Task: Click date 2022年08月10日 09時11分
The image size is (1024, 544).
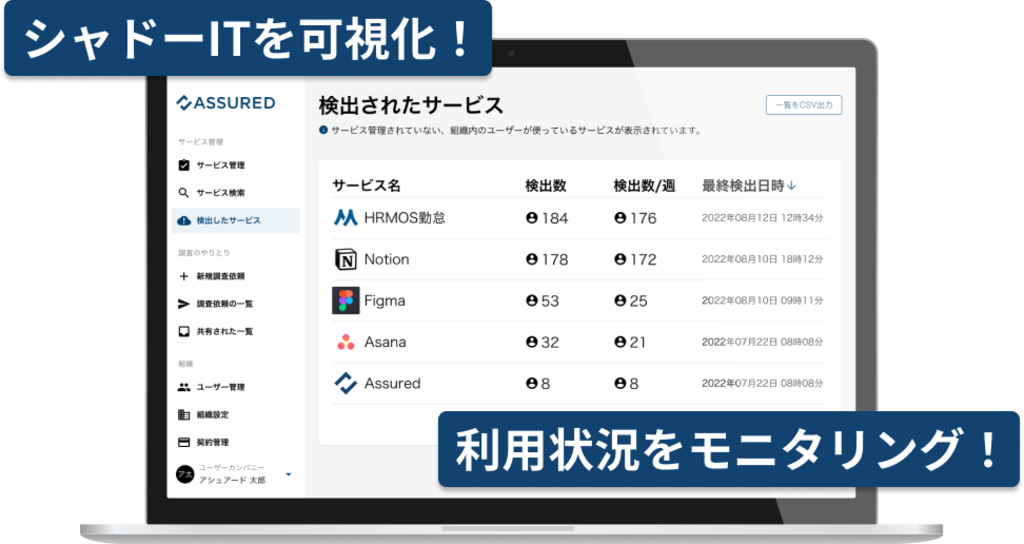Action: 762,300
